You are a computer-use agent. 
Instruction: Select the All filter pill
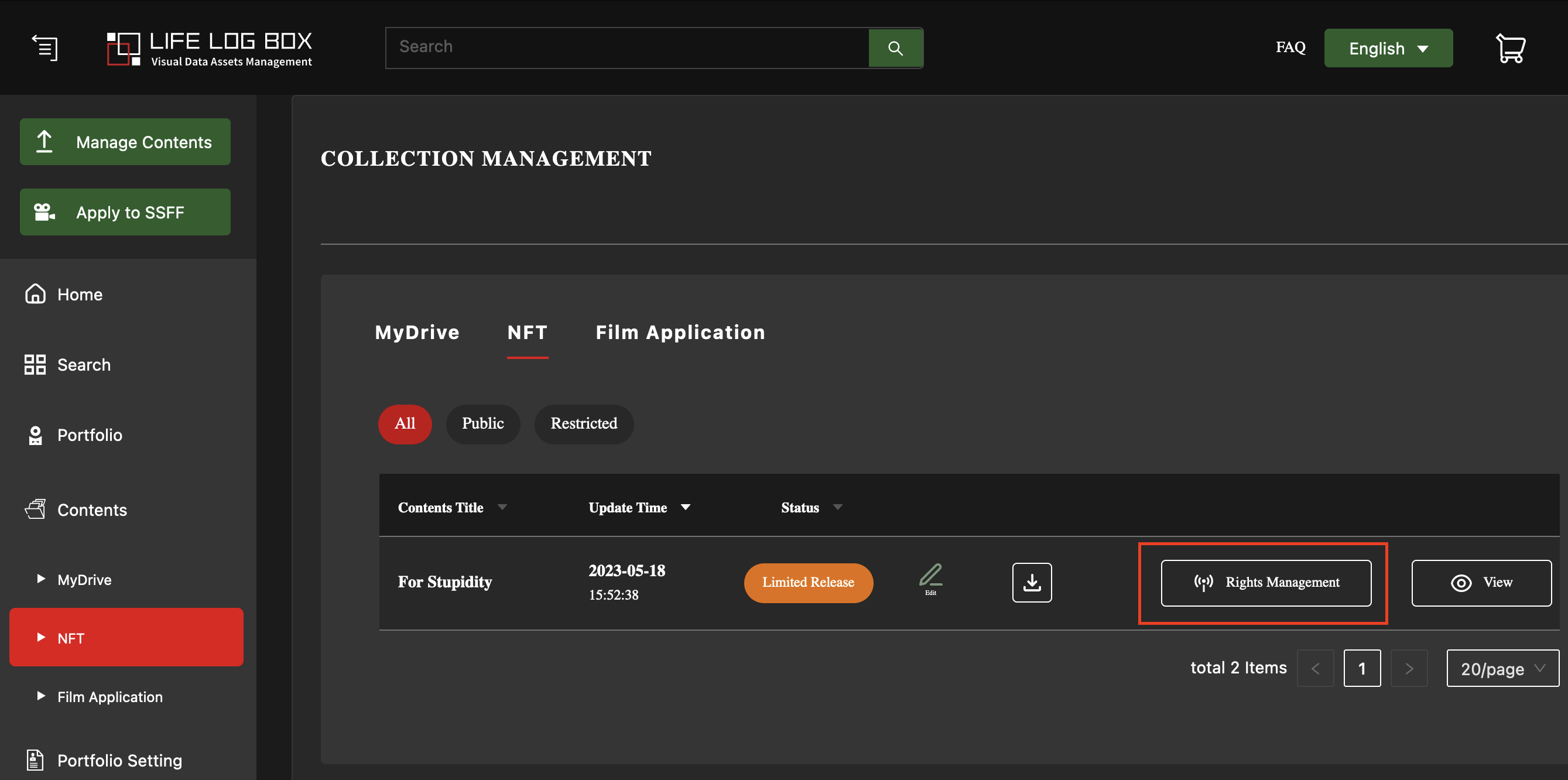pos(405,424)
